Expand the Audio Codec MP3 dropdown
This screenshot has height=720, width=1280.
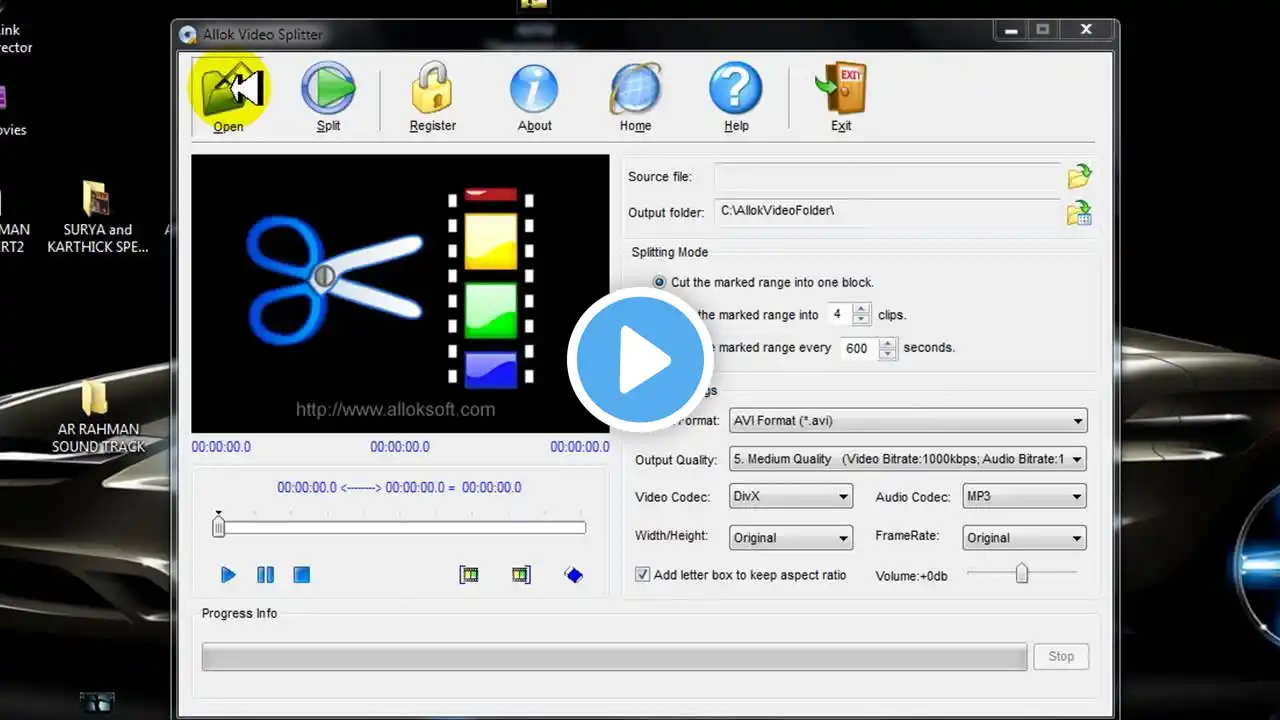point(1024,496)
